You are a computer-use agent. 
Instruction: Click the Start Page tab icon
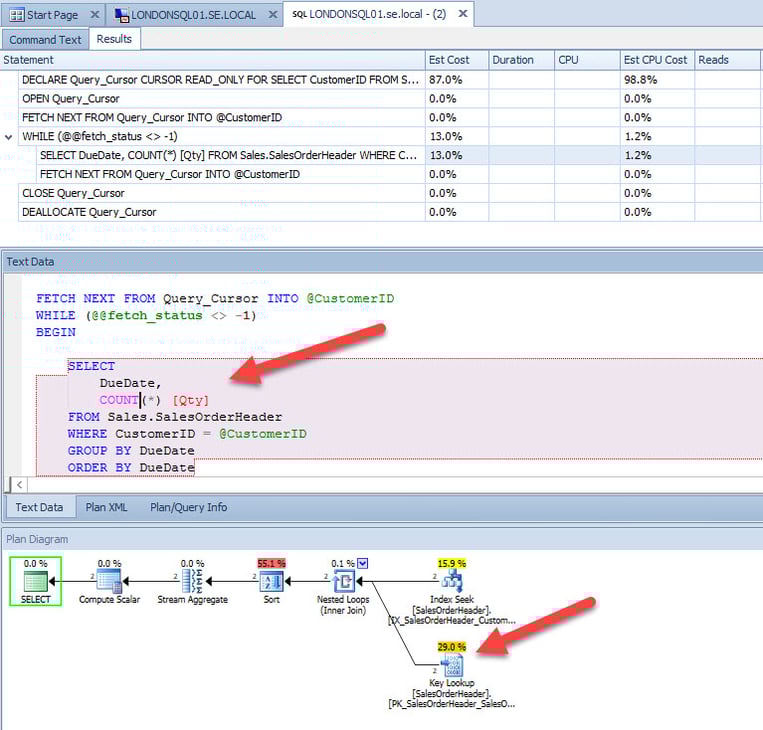pyautogui.click(x=17, y=15)
